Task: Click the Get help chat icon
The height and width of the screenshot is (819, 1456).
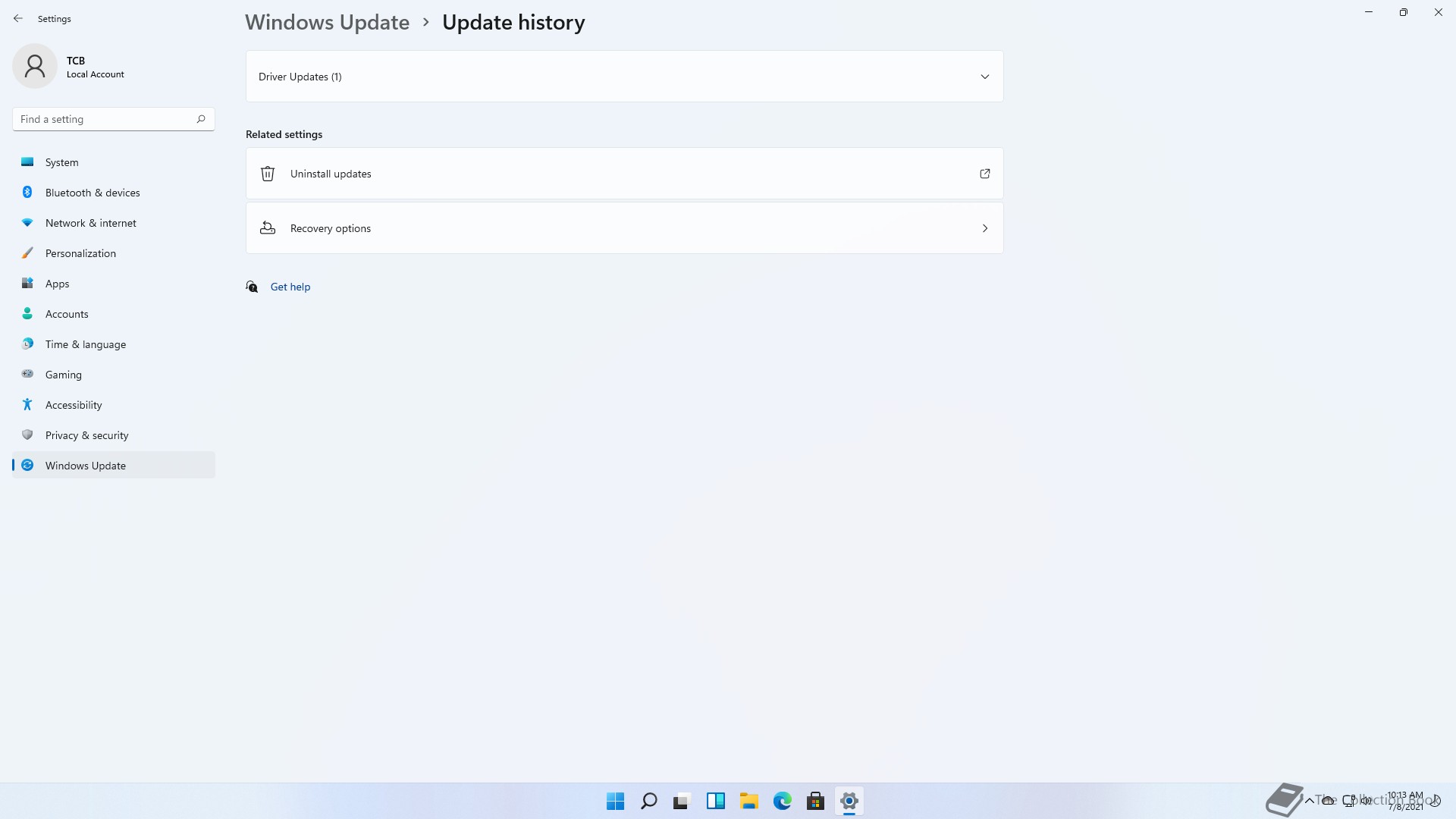Action: click(x=252, y=287)
